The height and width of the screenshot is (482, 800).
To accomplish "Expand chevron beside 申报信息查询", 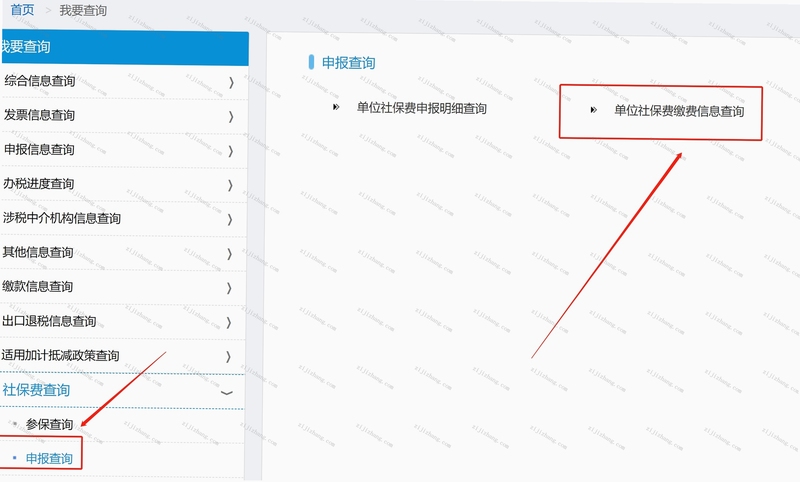I will pos(231,151).
